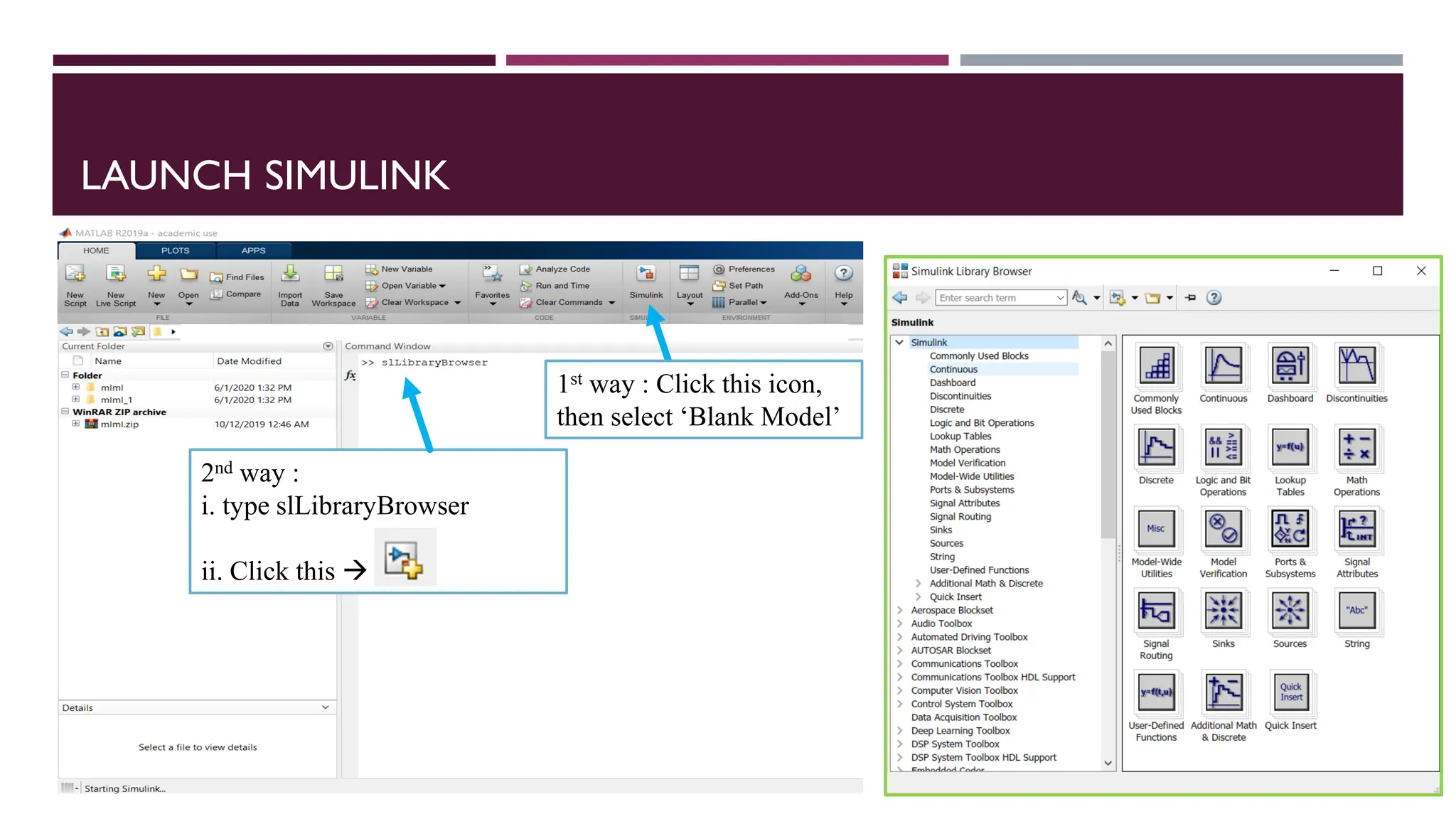Click the library tree vertical scrollbar
This screenshot has height=819, width=1456.
pos(1108,444)
